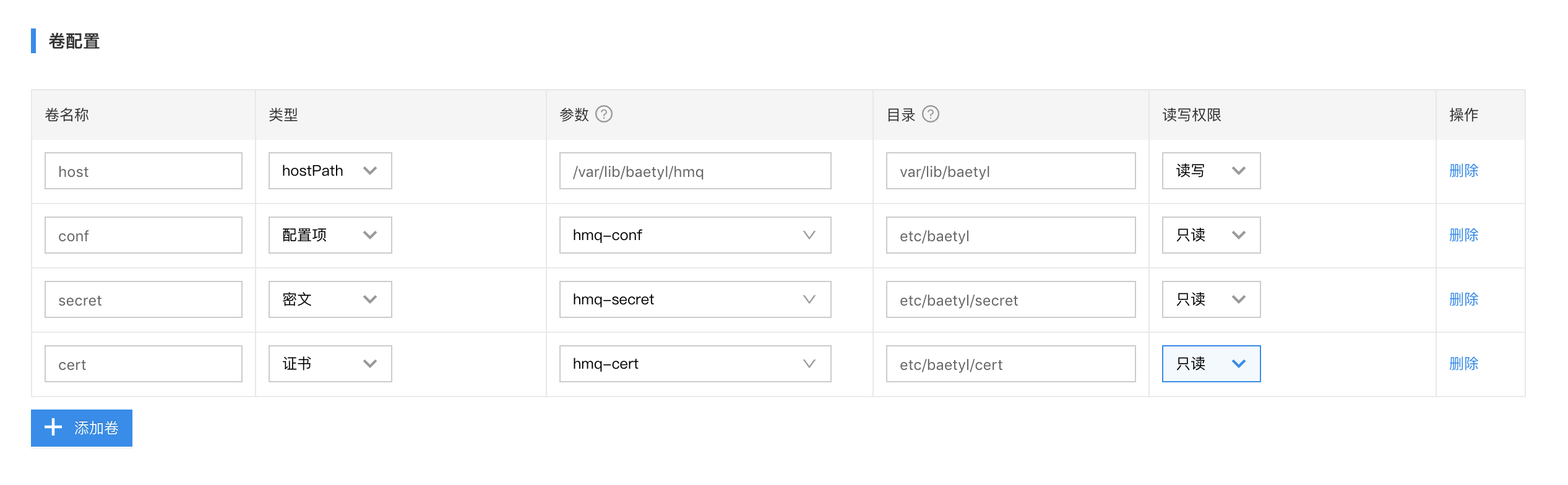This screenshot has height=485, width=1568.
Task: Focus the /var/lib/baetyl/hmq parameter field
Action: [695, 171]
